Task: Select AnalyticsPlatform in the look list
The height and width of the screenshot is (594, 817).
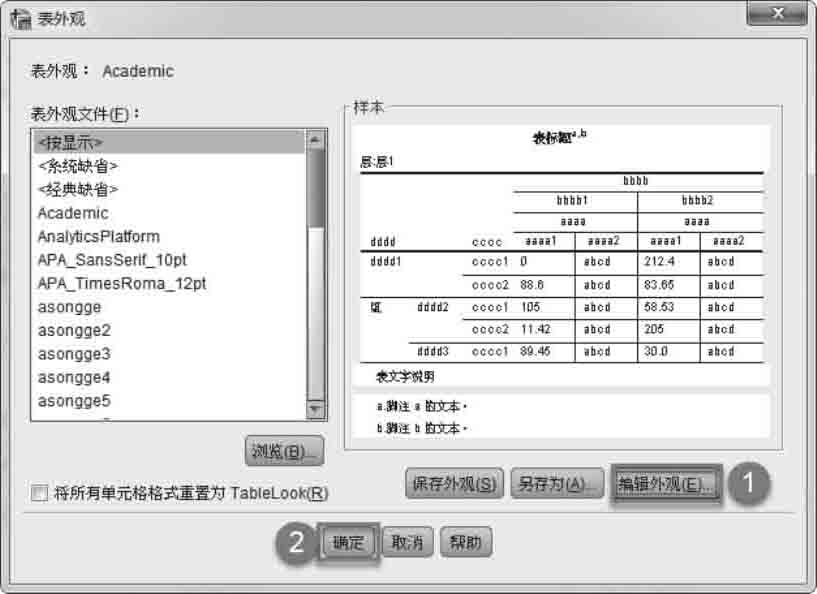Action: pyautogui.click(x=169, y=237)
